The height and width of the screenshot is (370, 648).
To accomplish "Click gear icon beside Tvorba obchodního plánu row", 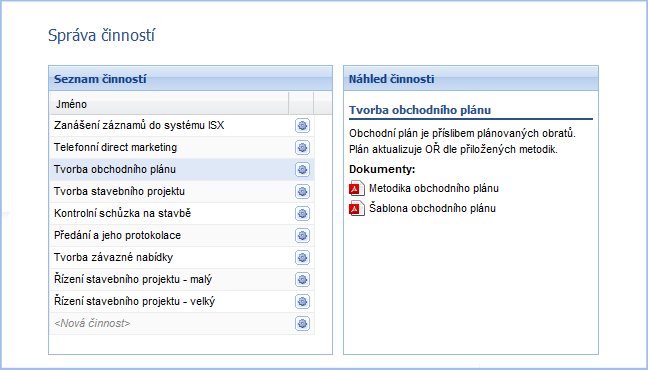I will click(302, 169).
